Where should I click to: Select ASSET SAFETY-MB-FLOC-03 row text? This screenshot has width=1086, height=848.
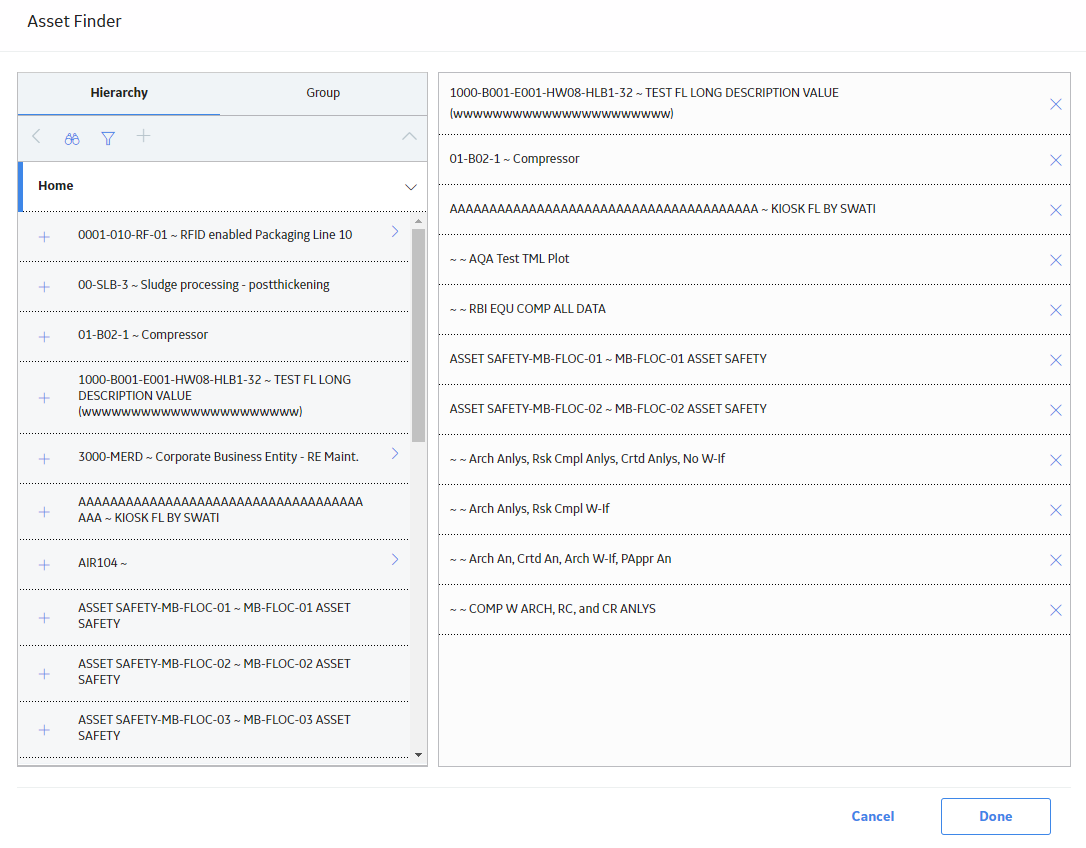tap(214, 727)
